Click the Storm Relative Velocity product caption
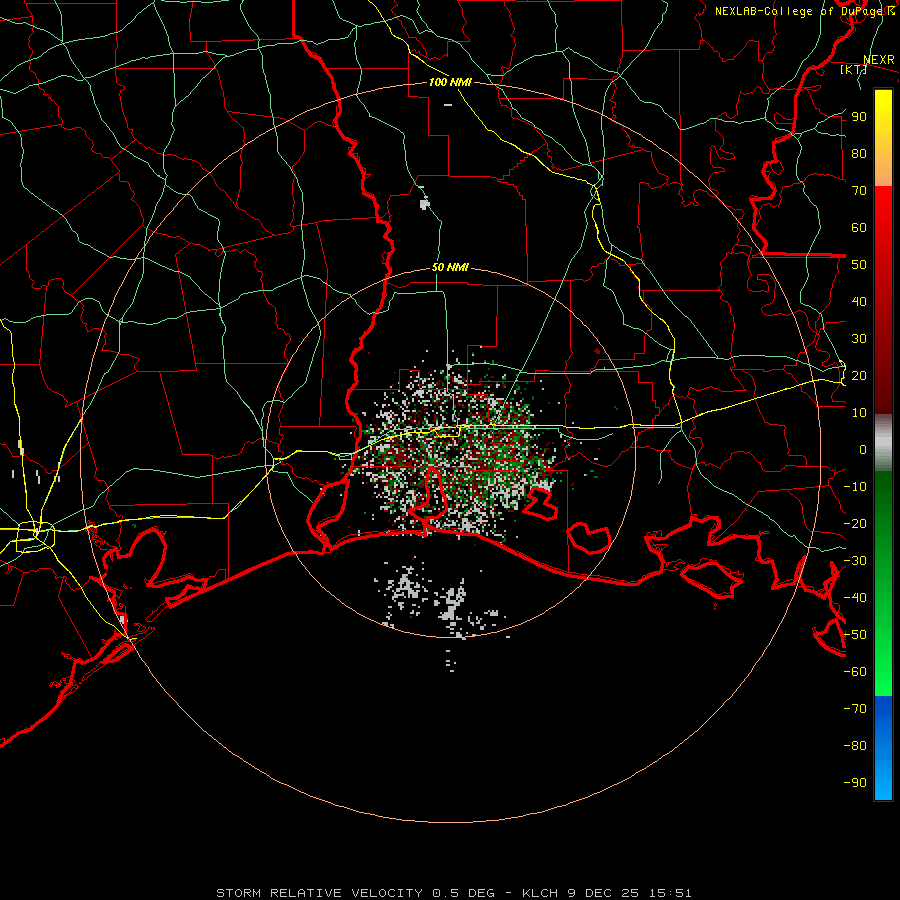 [453, 893]
